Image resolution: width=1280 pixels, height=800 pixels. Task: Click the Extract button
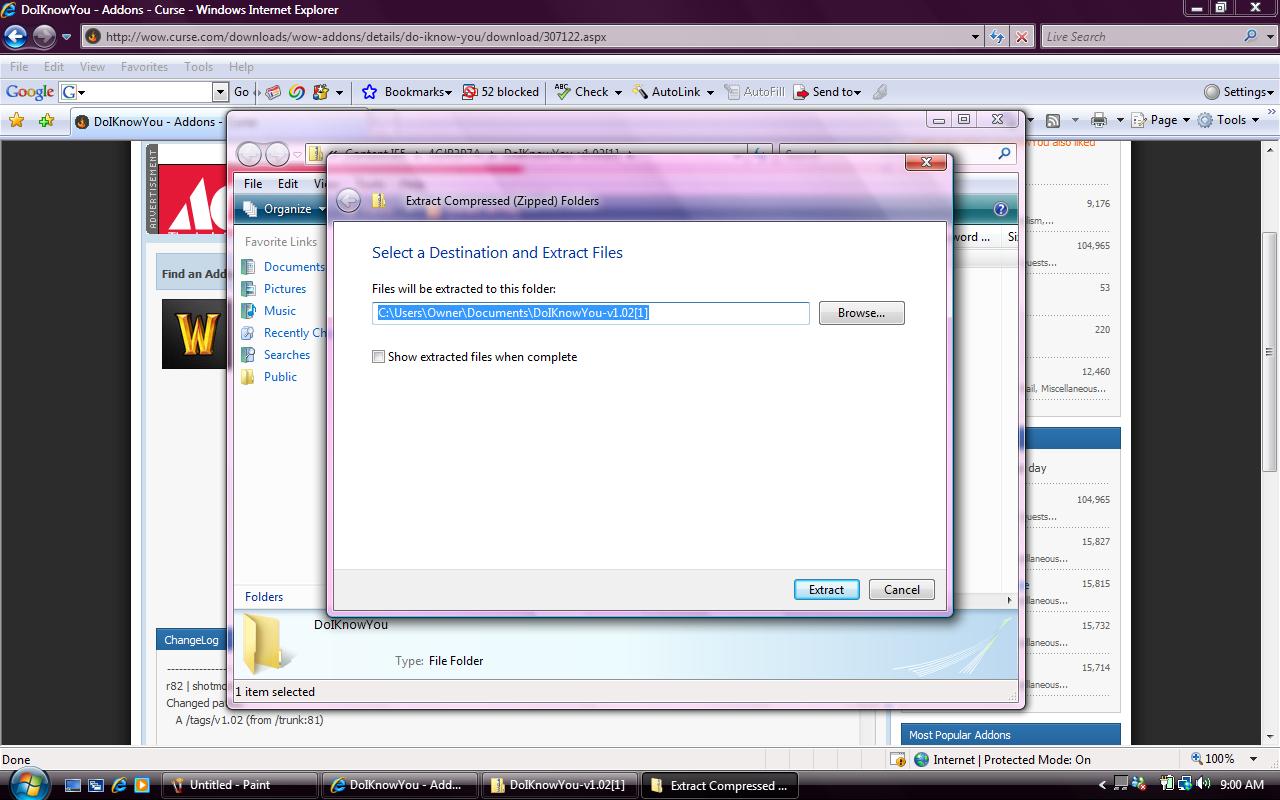click(x=826, y=589)
